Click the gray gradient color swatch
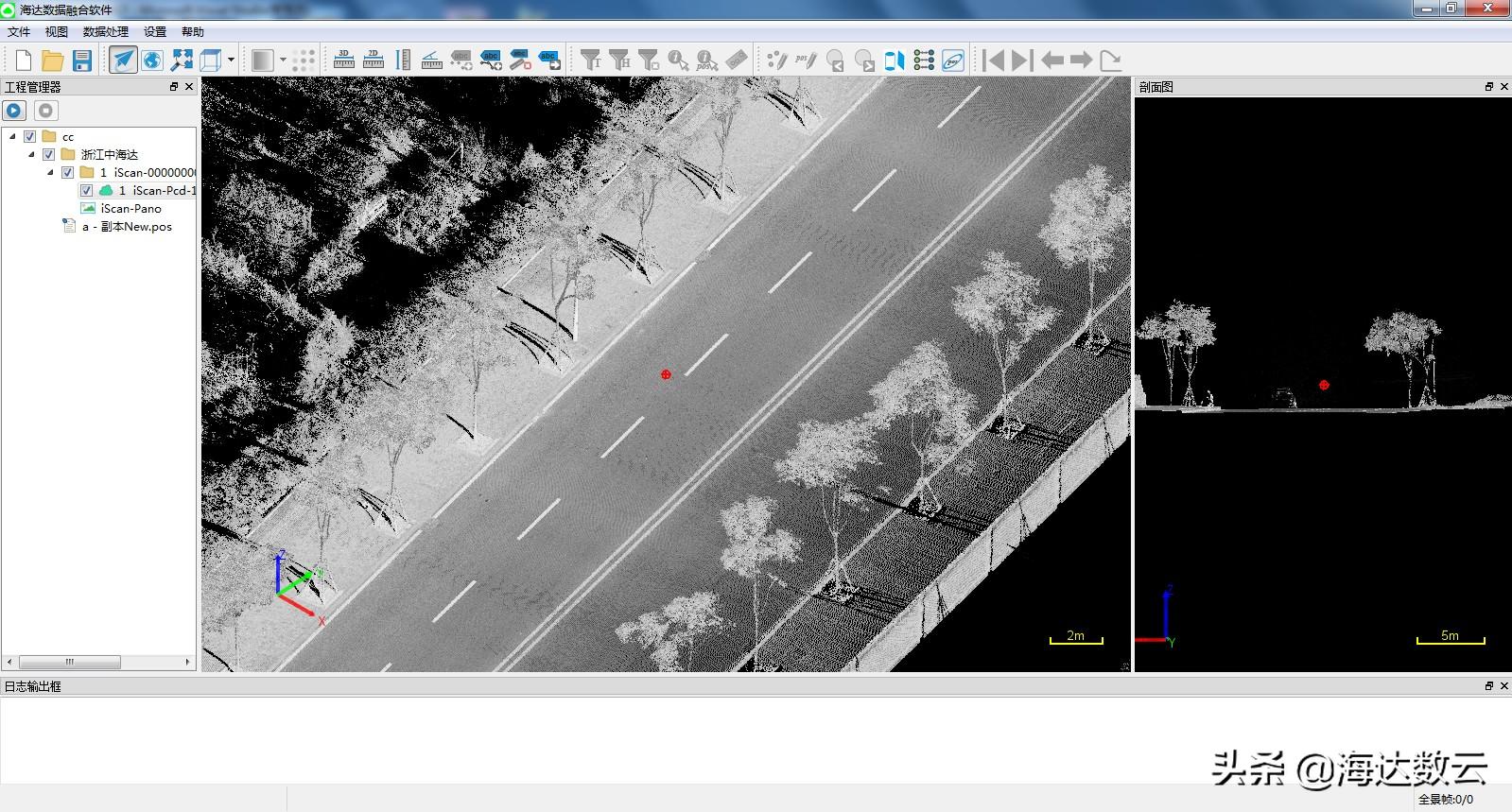1512x812 pixels. coord(262,60)
